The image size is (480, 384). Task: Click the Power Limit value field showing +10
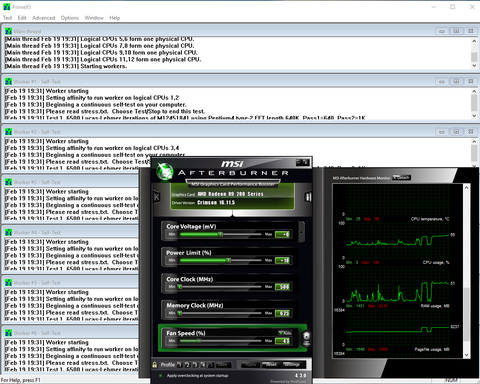tap(283, 260)
